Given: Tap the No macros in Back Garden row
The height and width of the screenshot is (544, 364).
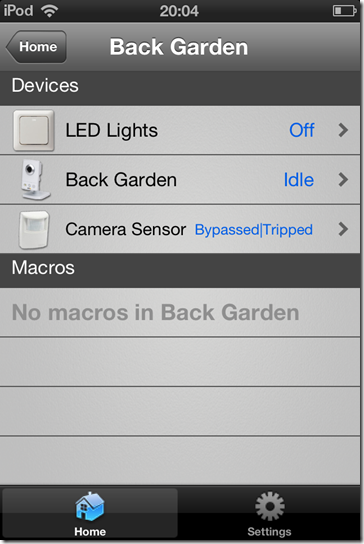Looking at the screenshot, I should tap(180, 312).
